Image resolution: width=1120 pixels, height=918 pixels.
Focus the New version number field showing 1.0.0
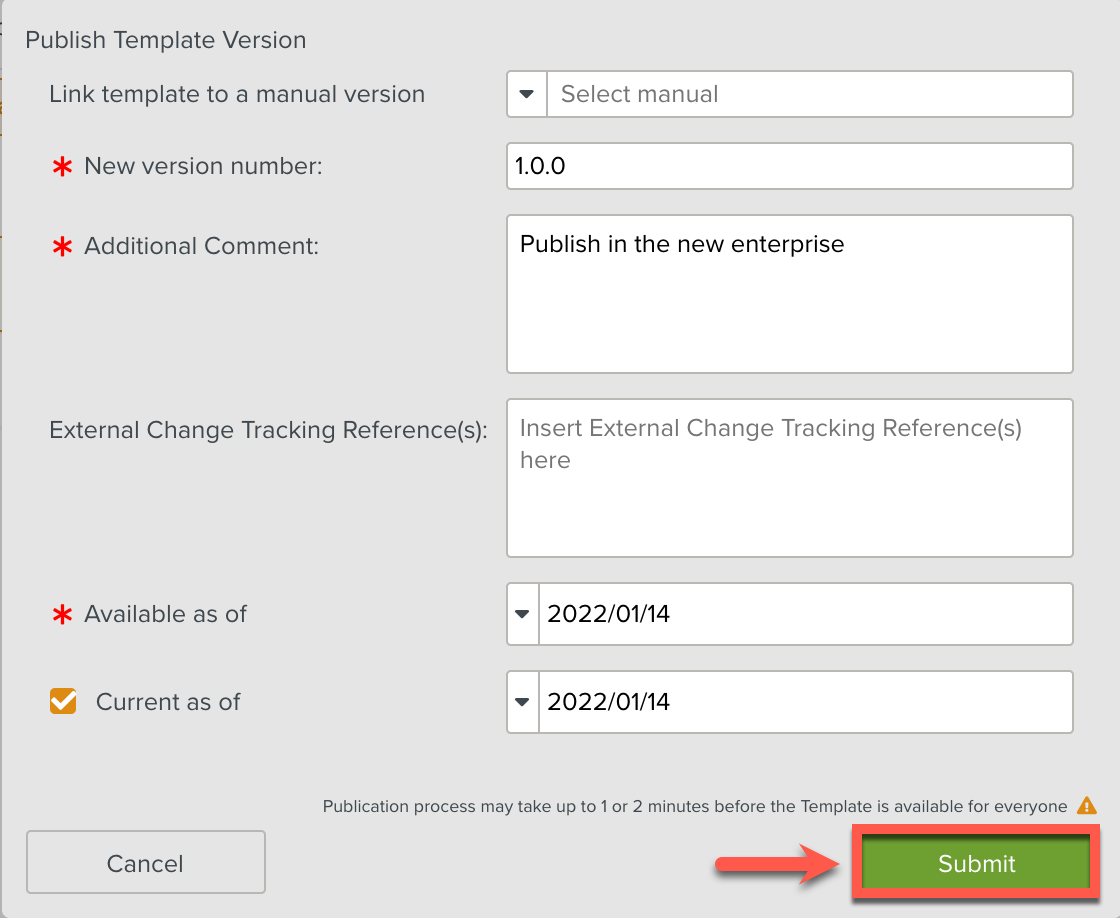tap(789, 166)
